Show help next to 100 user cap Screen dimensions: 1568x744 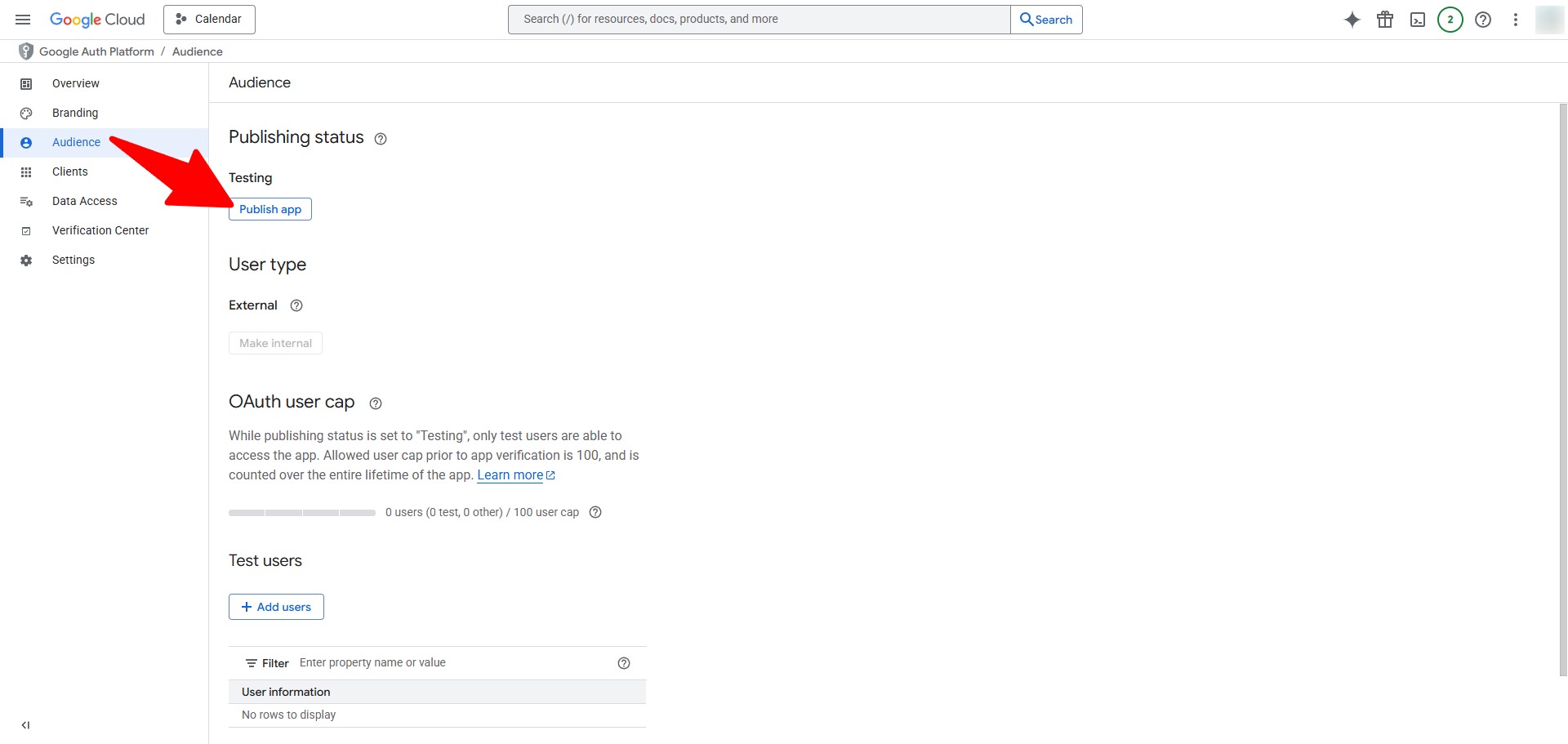[x=595, y=512]
